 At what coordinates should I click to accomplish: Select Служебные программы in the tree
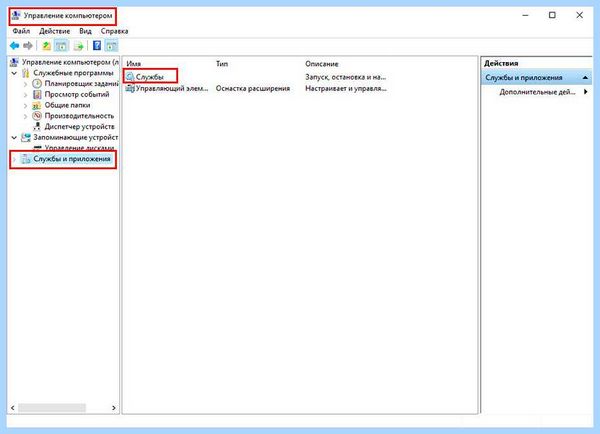coord(73,73)
